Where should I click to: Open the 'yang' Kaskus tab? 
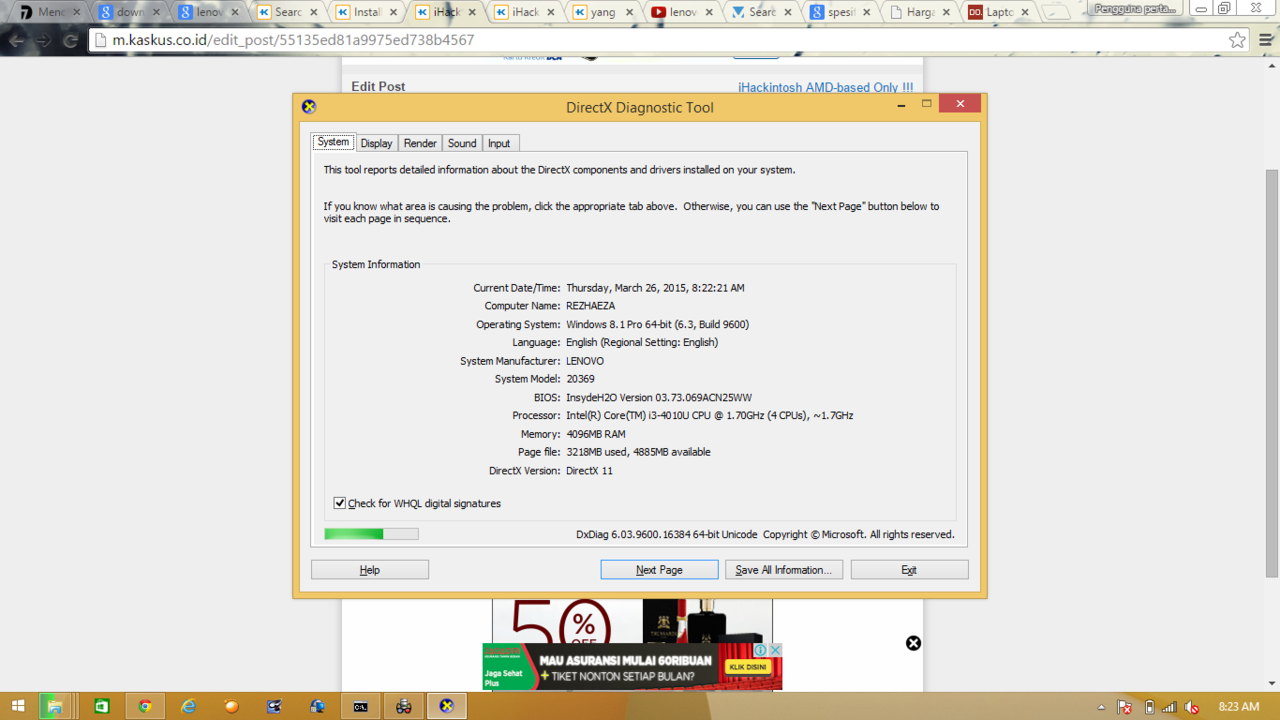point(602,12)
